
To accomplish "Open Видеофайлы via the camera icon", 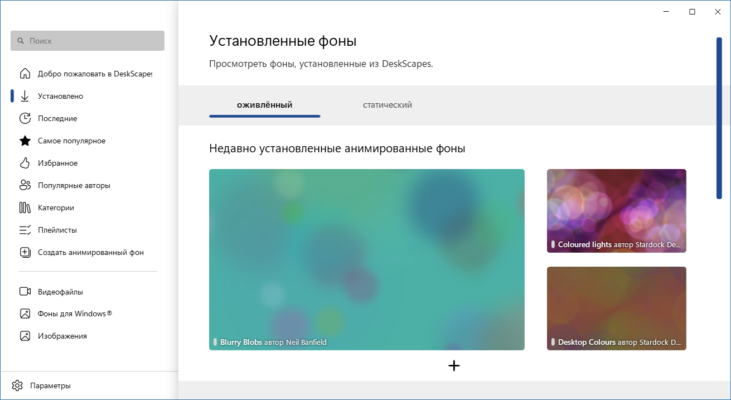I will (x=25, y=292).
